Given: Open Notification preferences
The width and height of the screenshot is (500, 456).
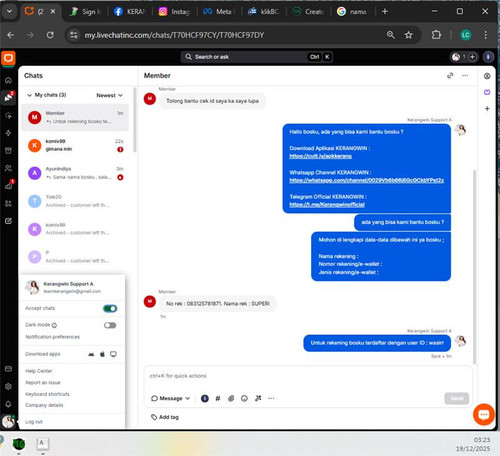Looking at the screenshot, I should pos(53,337).
